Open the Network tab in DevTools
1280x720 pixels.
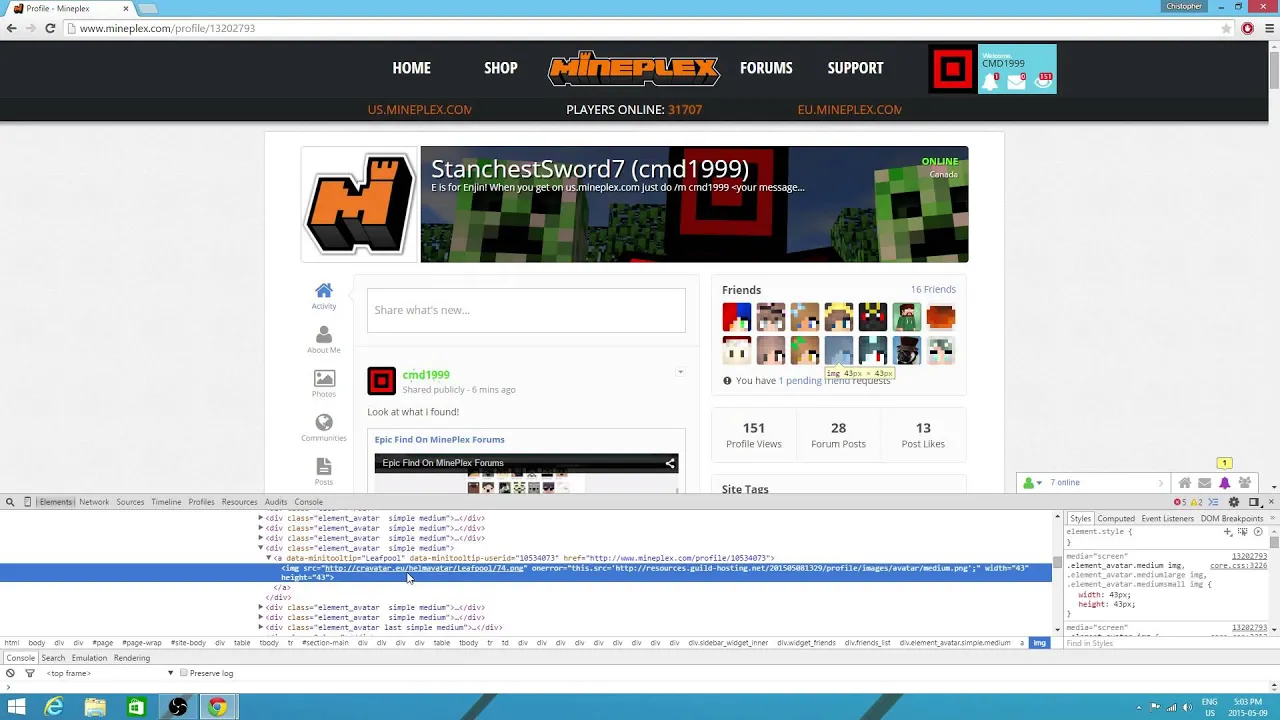coord(94,502)
